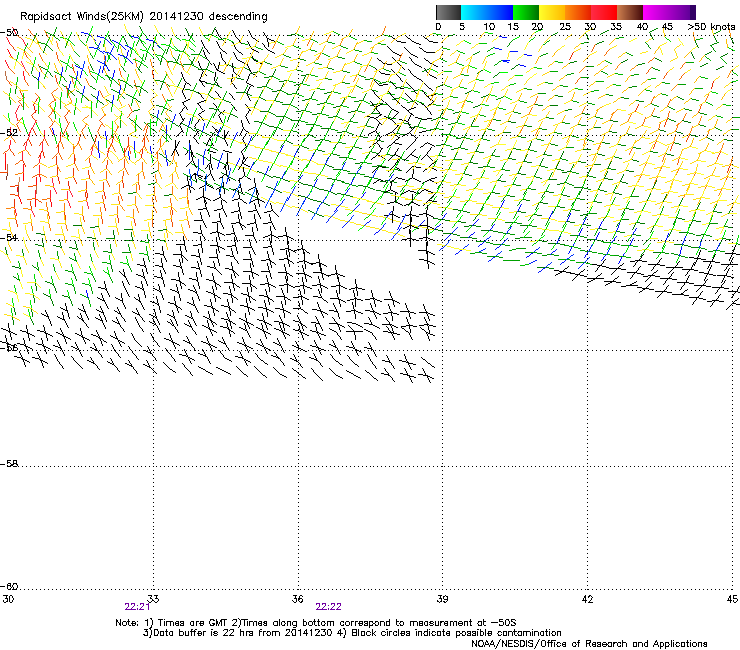740x650 pixels.
Task: Click the longitude label '42'
Action: [x=587, y=599]
